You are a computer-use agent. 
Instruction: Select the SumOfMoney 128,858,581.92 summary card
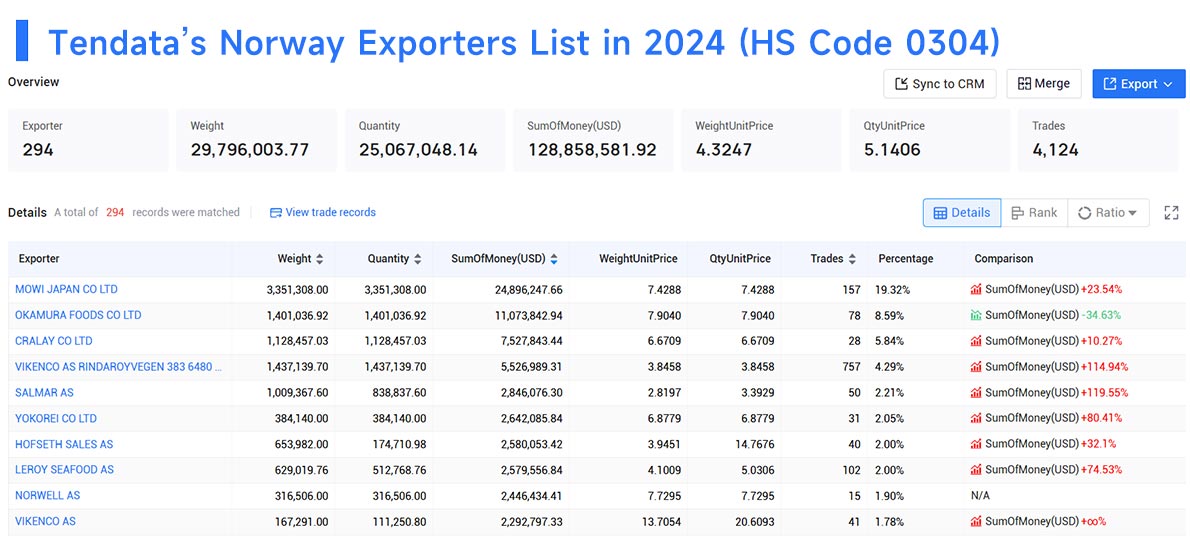593,140
